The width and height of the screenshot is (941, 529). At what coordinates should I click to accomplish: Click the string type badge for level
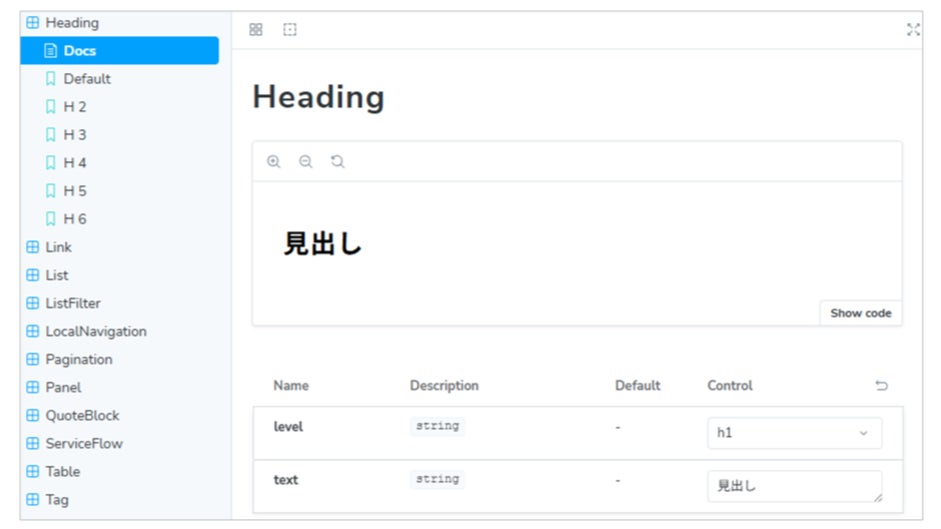pyautogui.click(x=437, y=426)
